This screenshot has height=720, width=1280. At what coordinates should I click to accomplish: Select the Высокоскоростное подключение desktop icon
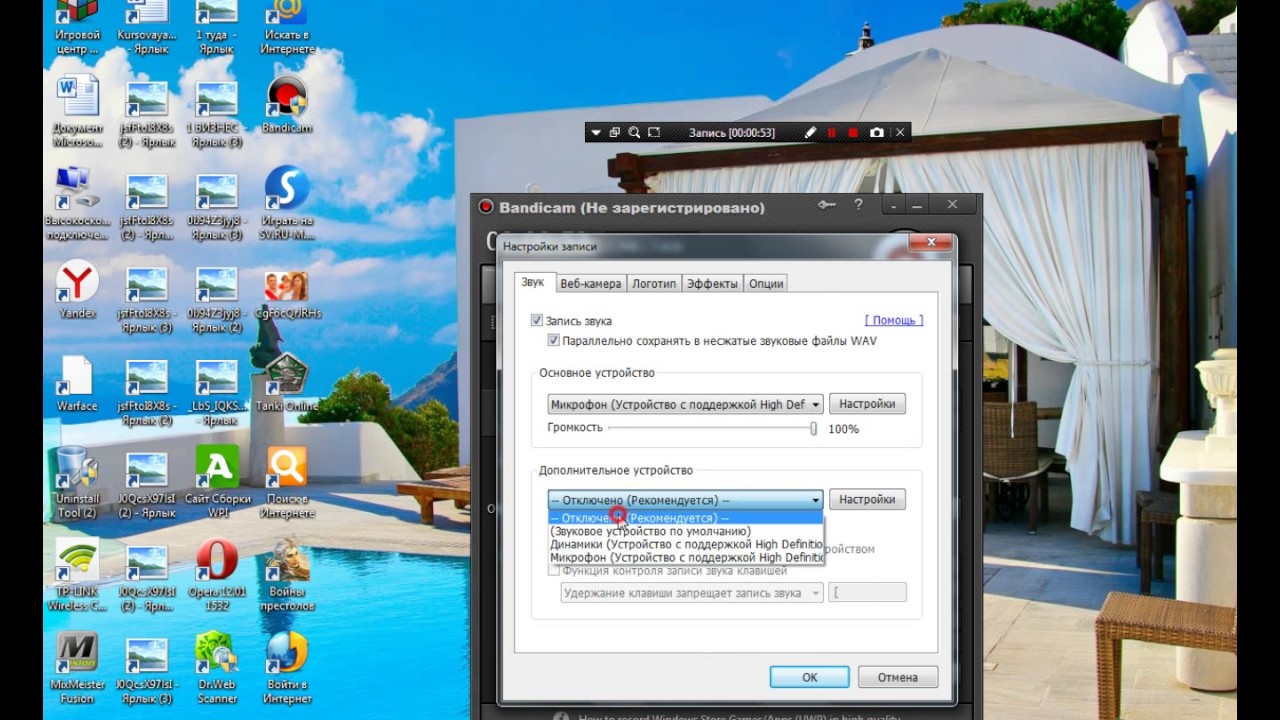[x=77, y=204]
